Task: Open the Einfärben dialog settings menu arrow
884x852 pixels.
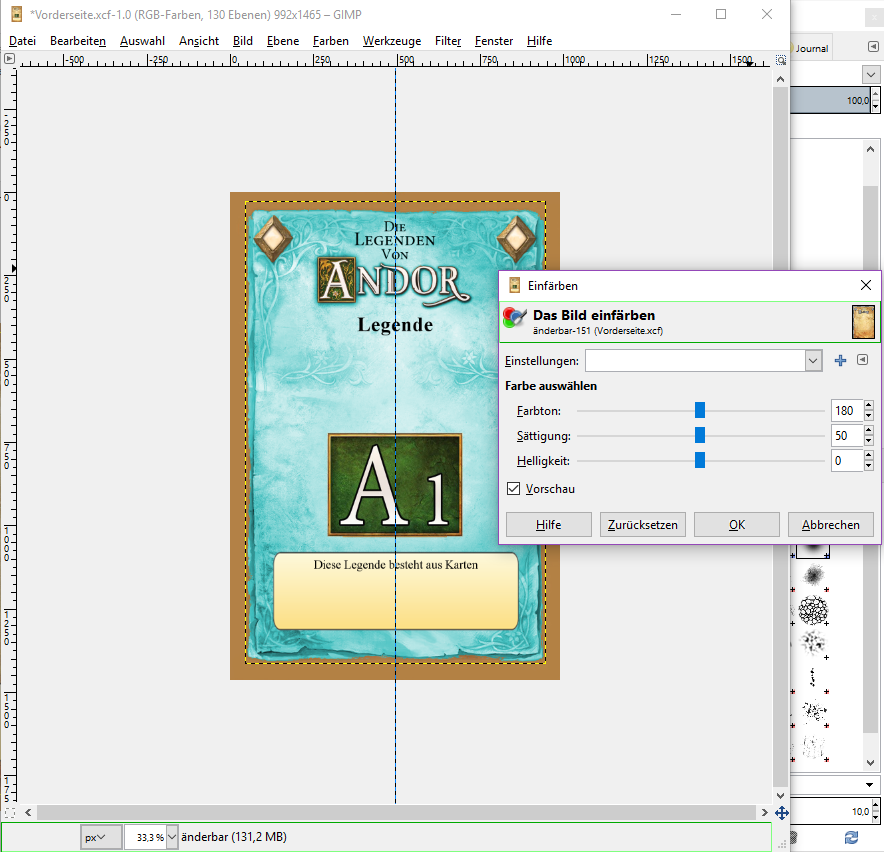Action: click(863, 361)
